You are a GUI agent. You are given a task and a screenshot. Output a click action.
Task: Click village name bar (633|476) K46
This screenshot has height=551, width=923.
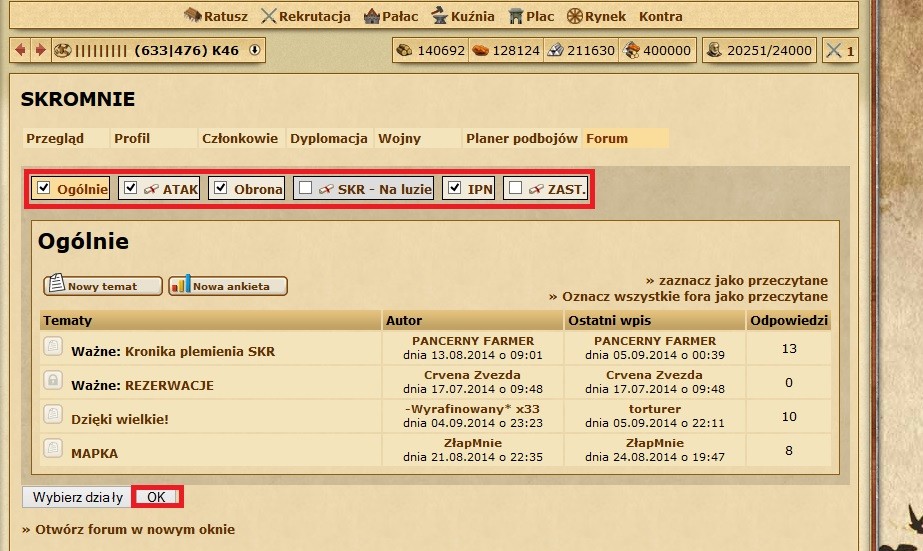pyautogui.click(x=187, y=51)
